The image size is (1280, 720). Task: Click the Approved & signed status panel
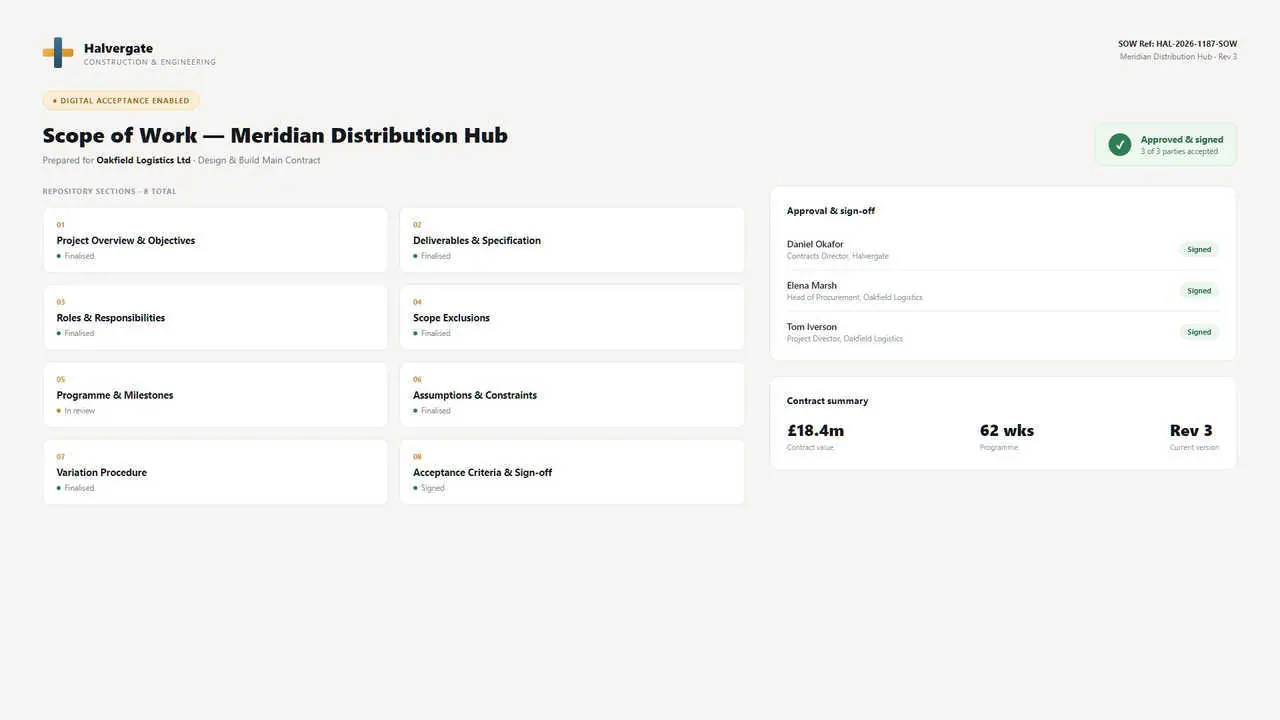point(1166,145)
